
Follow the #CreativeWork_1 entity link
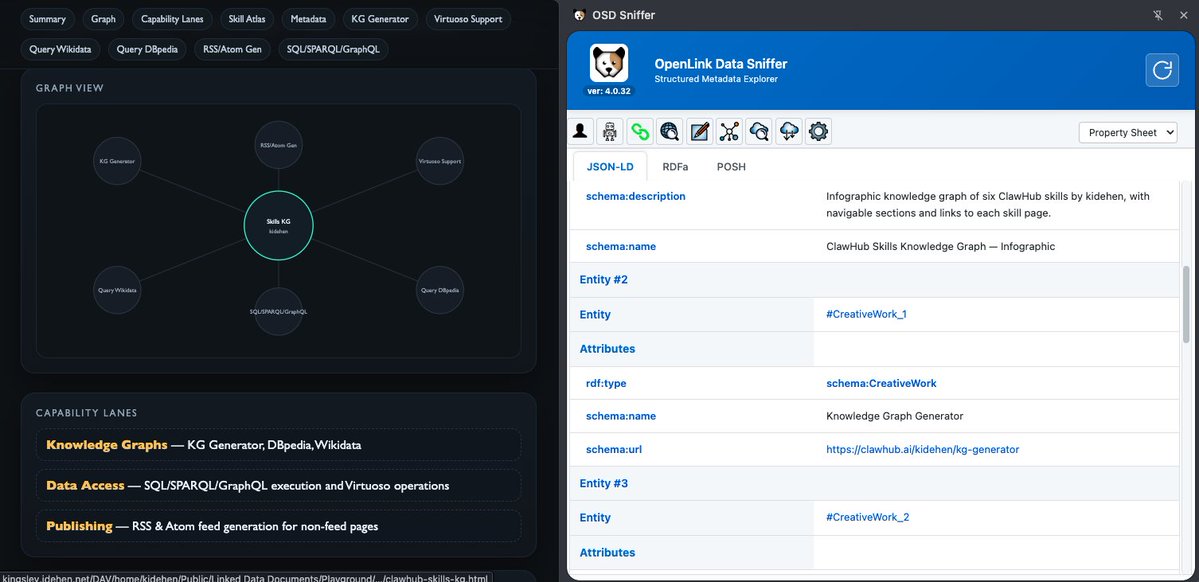click(866, 314)
